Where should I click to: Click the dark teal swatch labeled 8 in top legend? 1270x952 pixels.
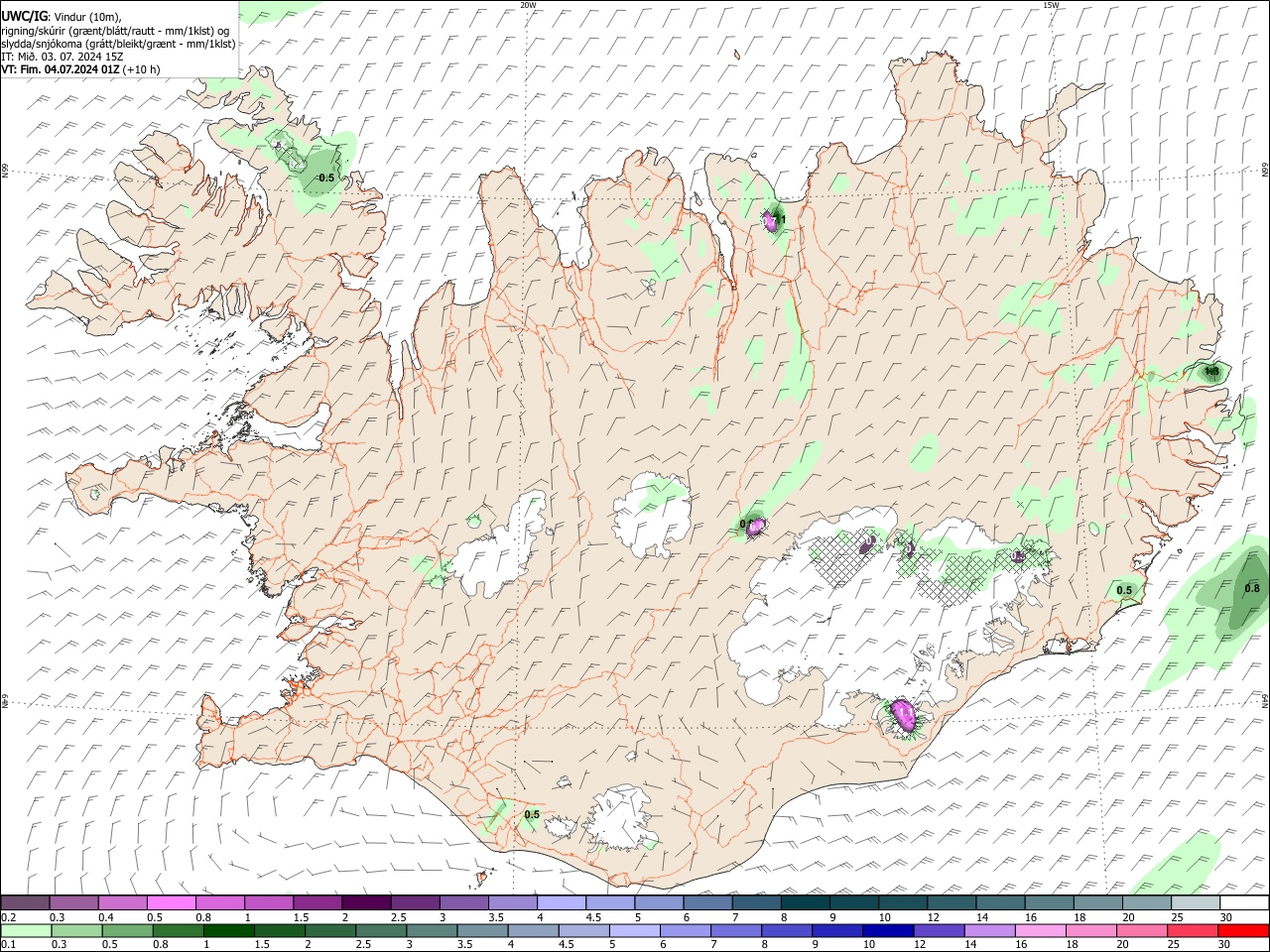click(805, 902)
